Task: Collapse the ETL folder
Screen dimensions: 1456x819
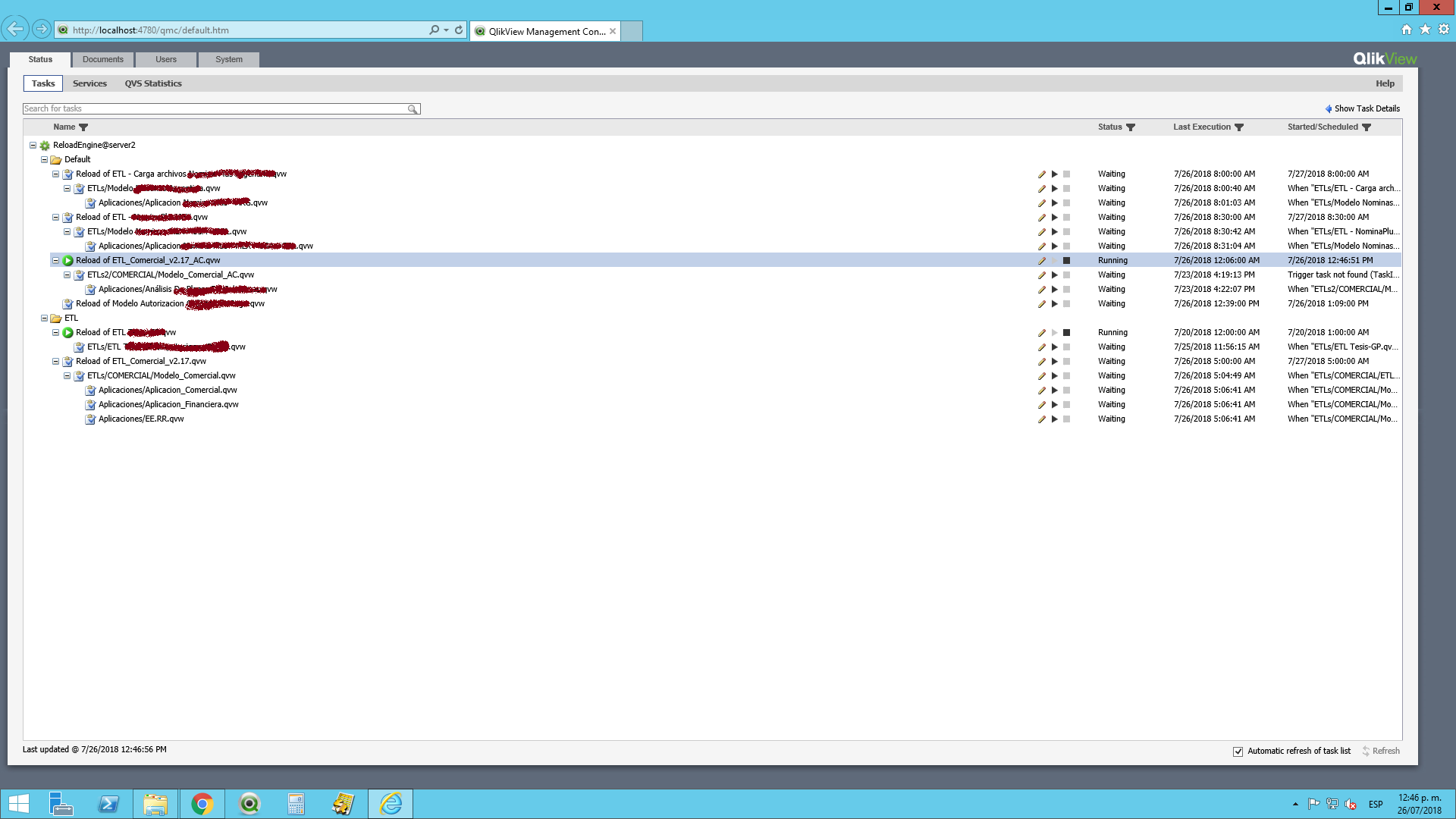Action: (x=44, y=318)
